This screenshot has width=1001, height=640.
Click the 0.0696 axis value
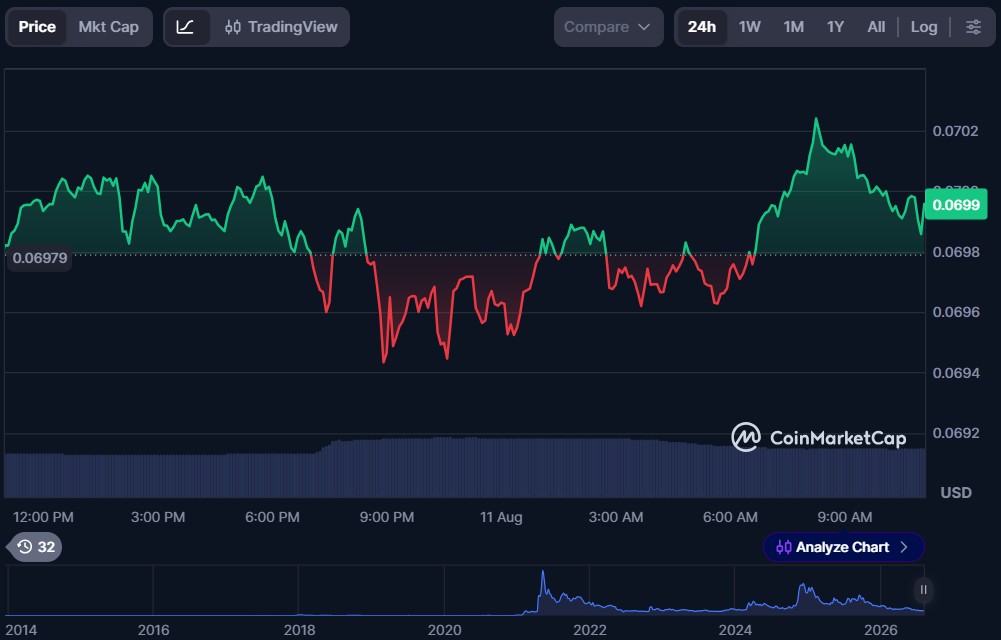(955, 312)
